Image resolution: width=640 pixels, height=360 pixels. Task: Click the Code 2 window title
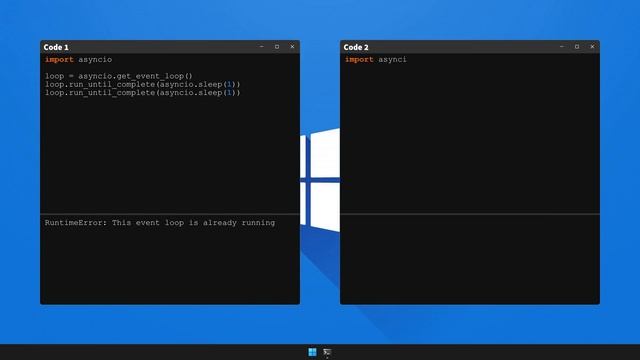356,47
